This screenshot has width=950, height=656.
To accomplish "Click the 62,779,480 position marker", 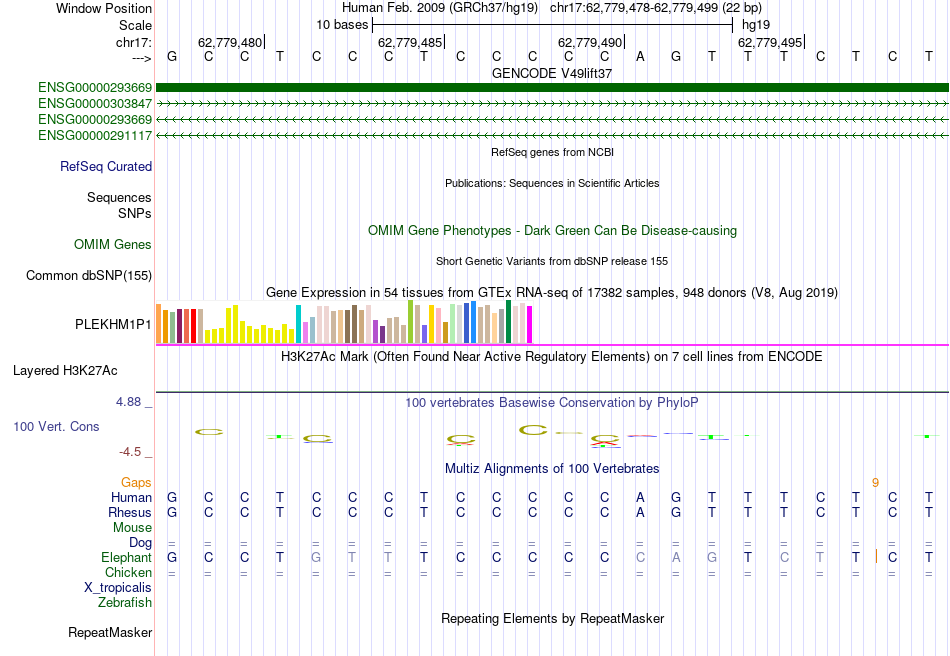I will [x=230, y=42].
